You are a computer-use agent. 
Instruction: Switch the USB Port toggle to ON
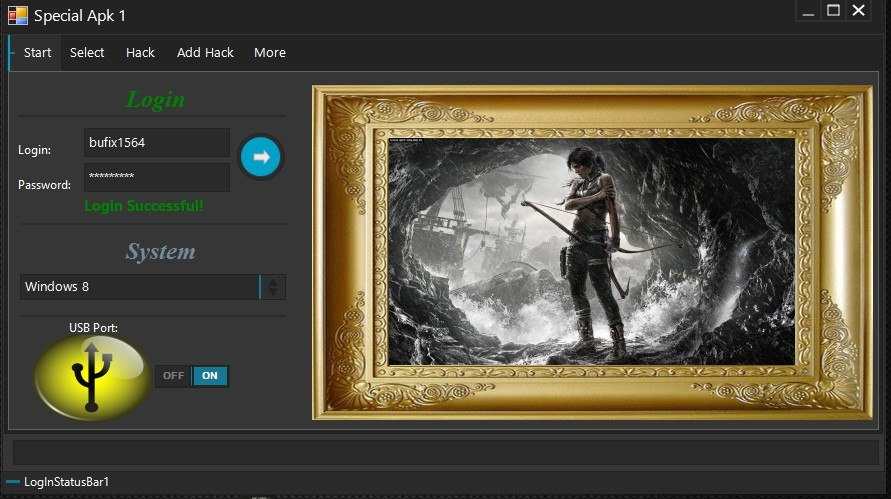(x=210, y=376)
